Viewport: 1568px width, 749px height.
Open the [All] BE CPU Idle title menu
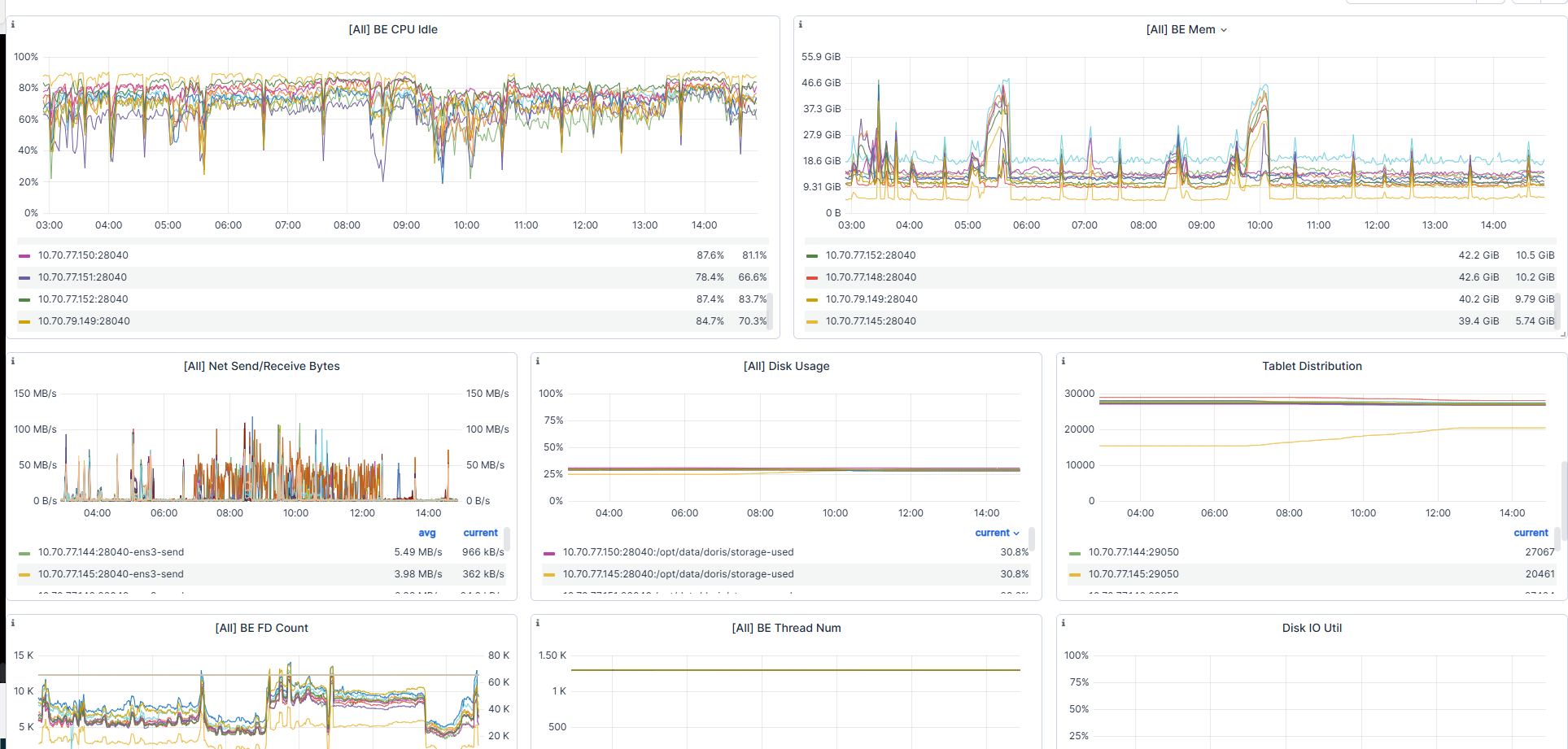(393, 29)
